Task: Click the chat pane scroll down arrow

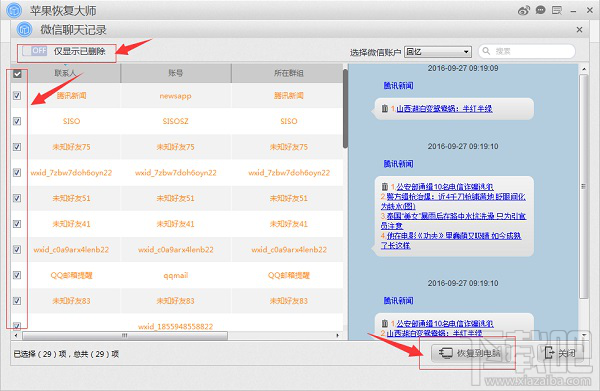Action: 584,335
